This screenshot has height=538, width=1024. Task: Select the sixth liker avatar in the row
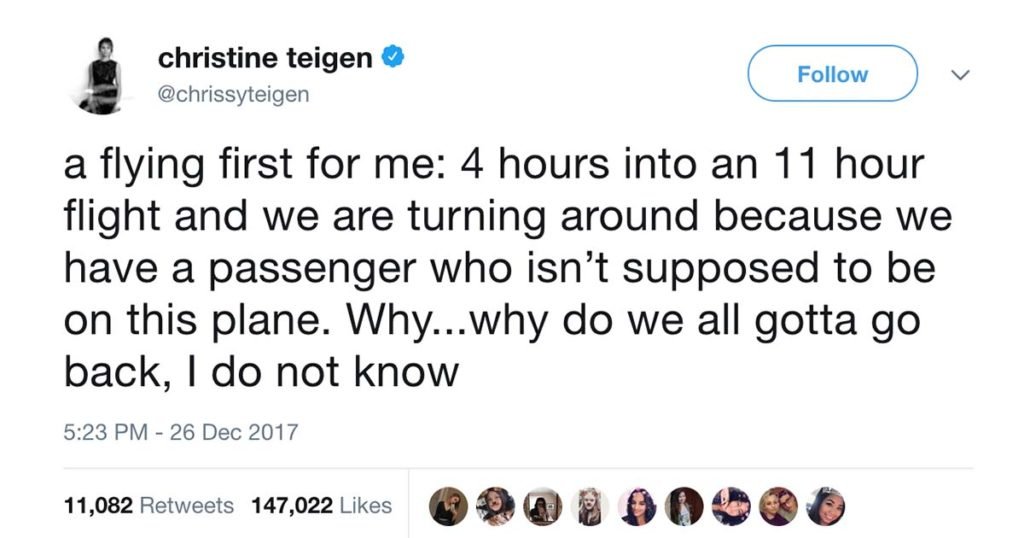683,506
